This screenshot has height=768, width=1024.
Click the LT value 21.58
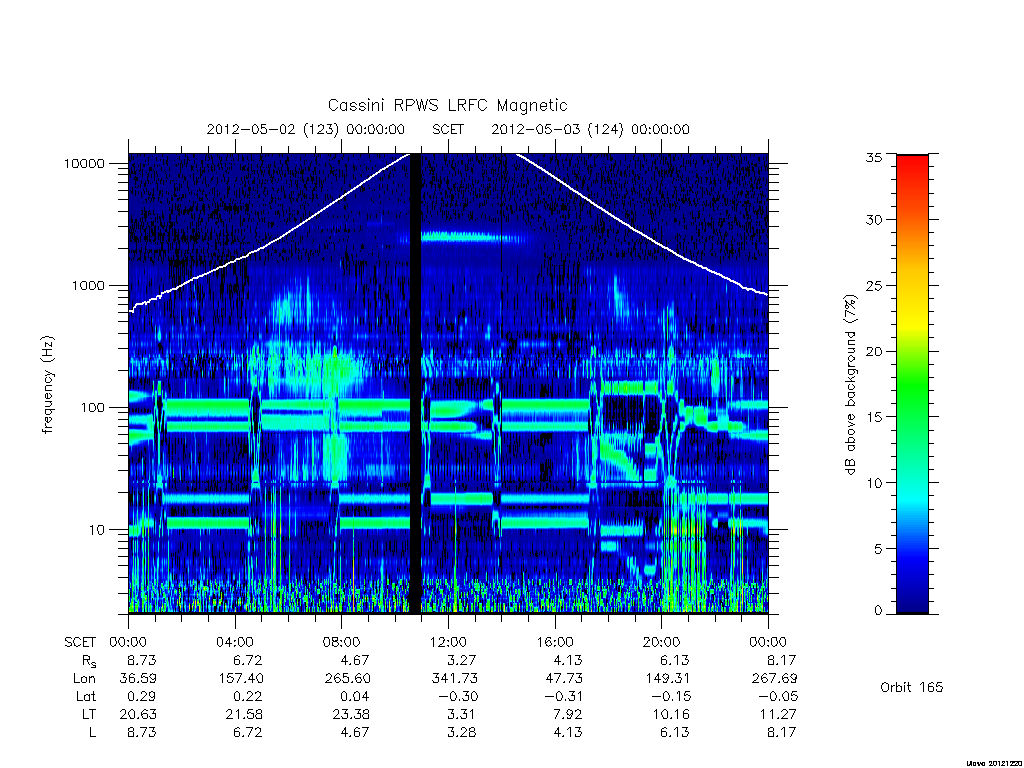(245, 715)
